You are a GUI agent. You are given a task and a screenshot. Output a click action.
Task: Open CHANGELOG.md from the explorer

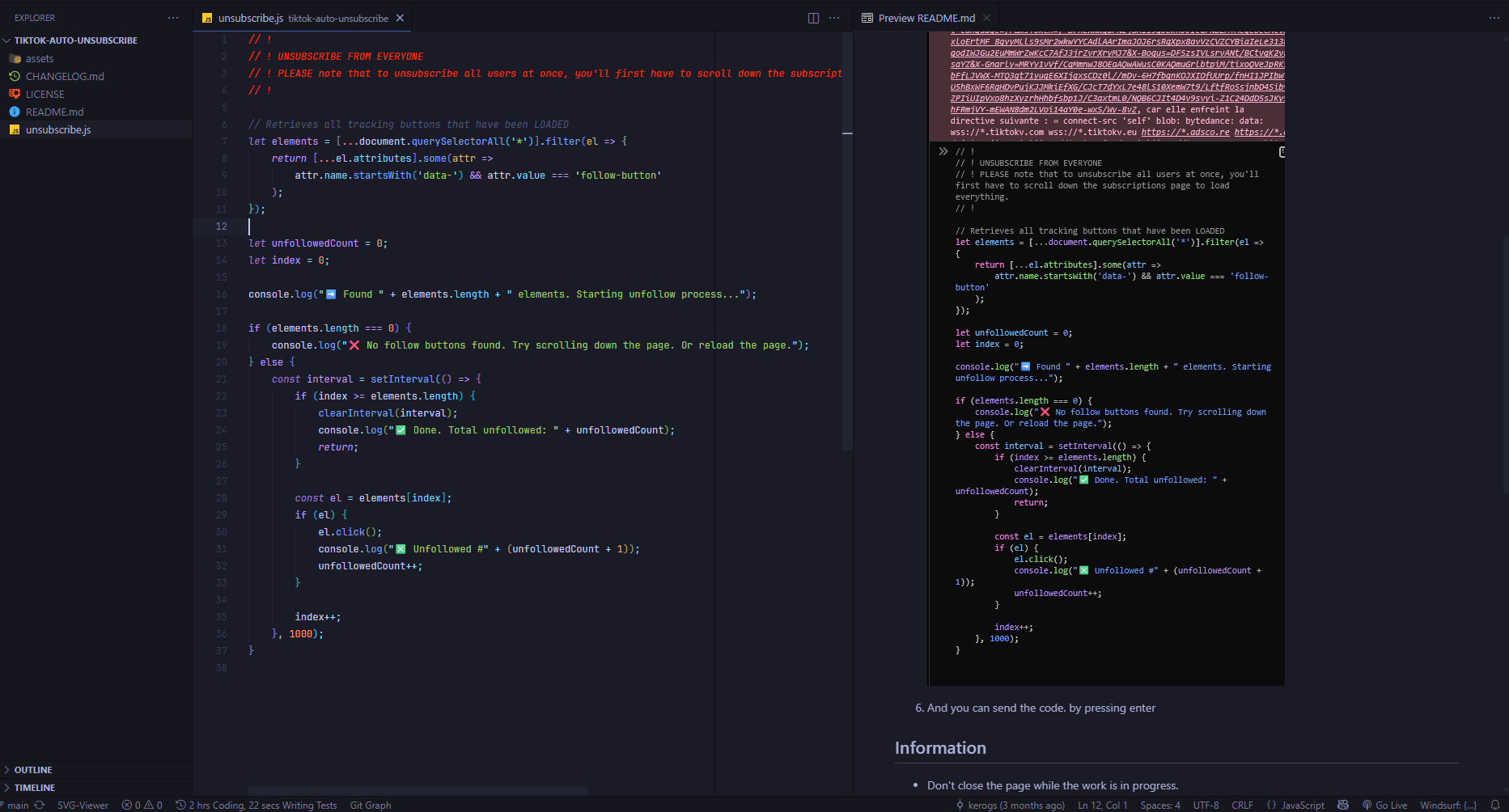click(x=65, y=76)
